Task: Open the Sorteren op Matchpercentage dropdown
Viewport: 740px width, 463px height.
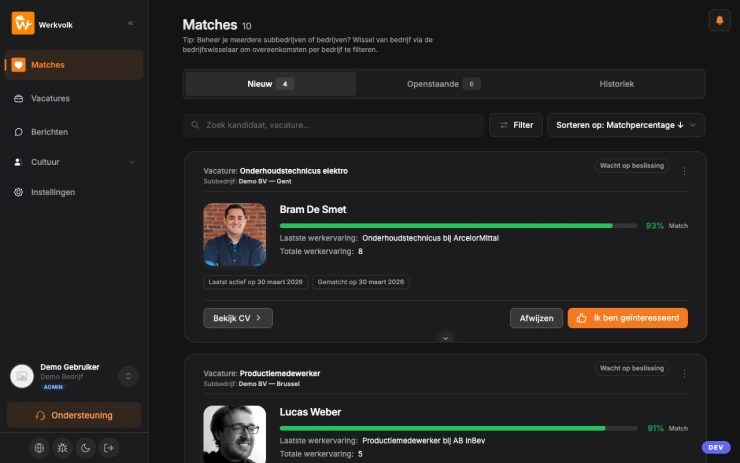Action: [625, 125]
